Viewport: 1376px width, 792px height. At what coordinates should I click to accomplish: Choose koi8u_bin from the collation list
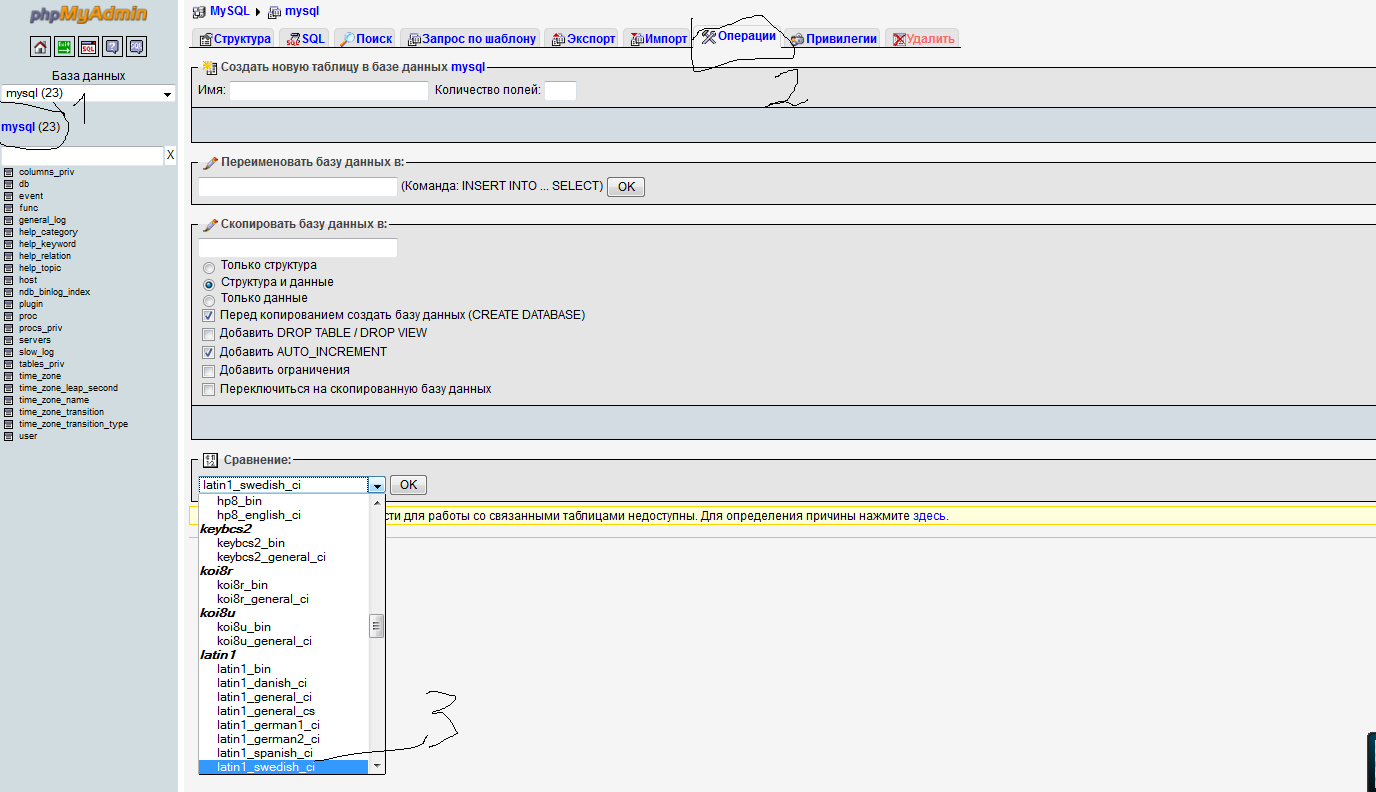click(244, 627)
